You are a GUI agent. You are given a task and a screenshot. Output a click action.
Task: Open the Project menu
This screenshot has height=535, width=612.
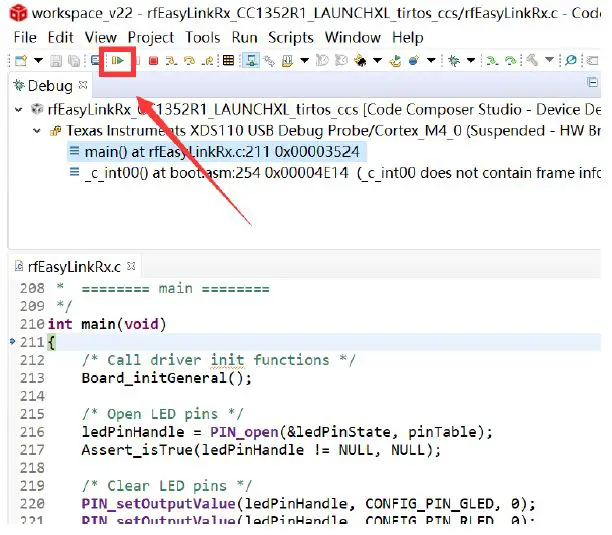click(x=151, y=37)
